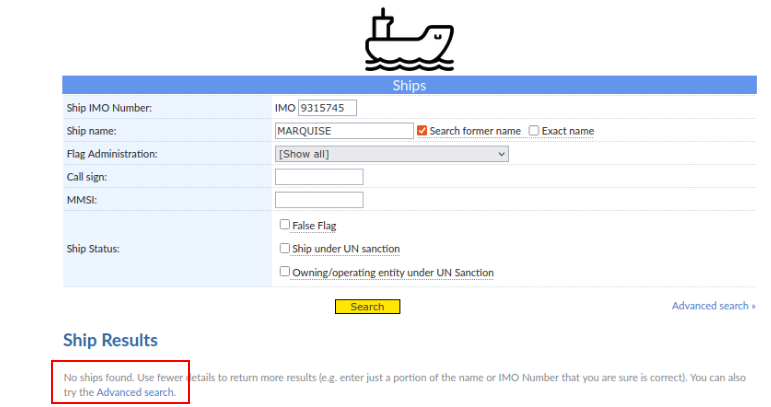Click the Call sign label
The height and width of the screenshot is (407, 771).
pos(87,177)
